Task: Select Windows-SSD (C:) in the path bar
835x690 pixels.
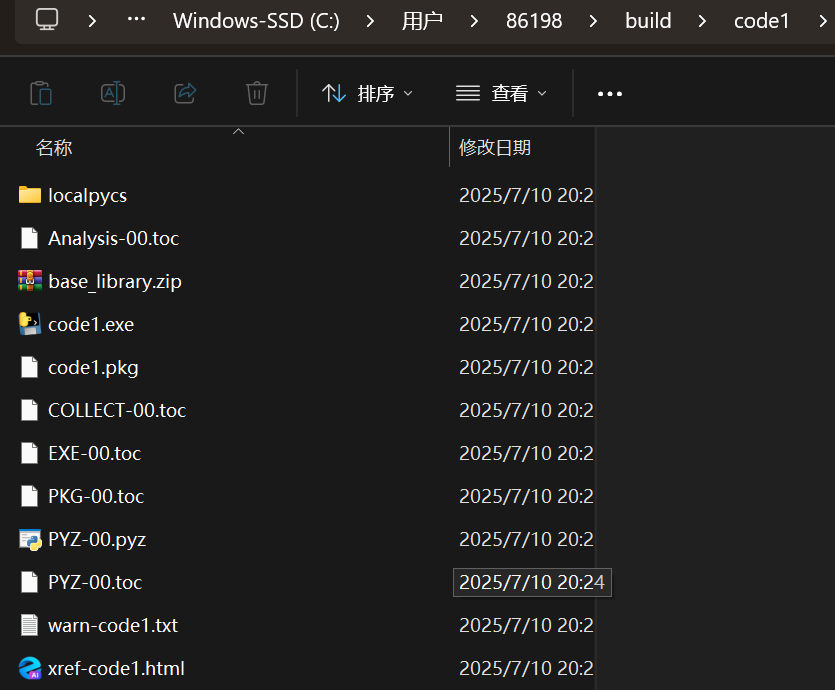Action: (256, 20)
